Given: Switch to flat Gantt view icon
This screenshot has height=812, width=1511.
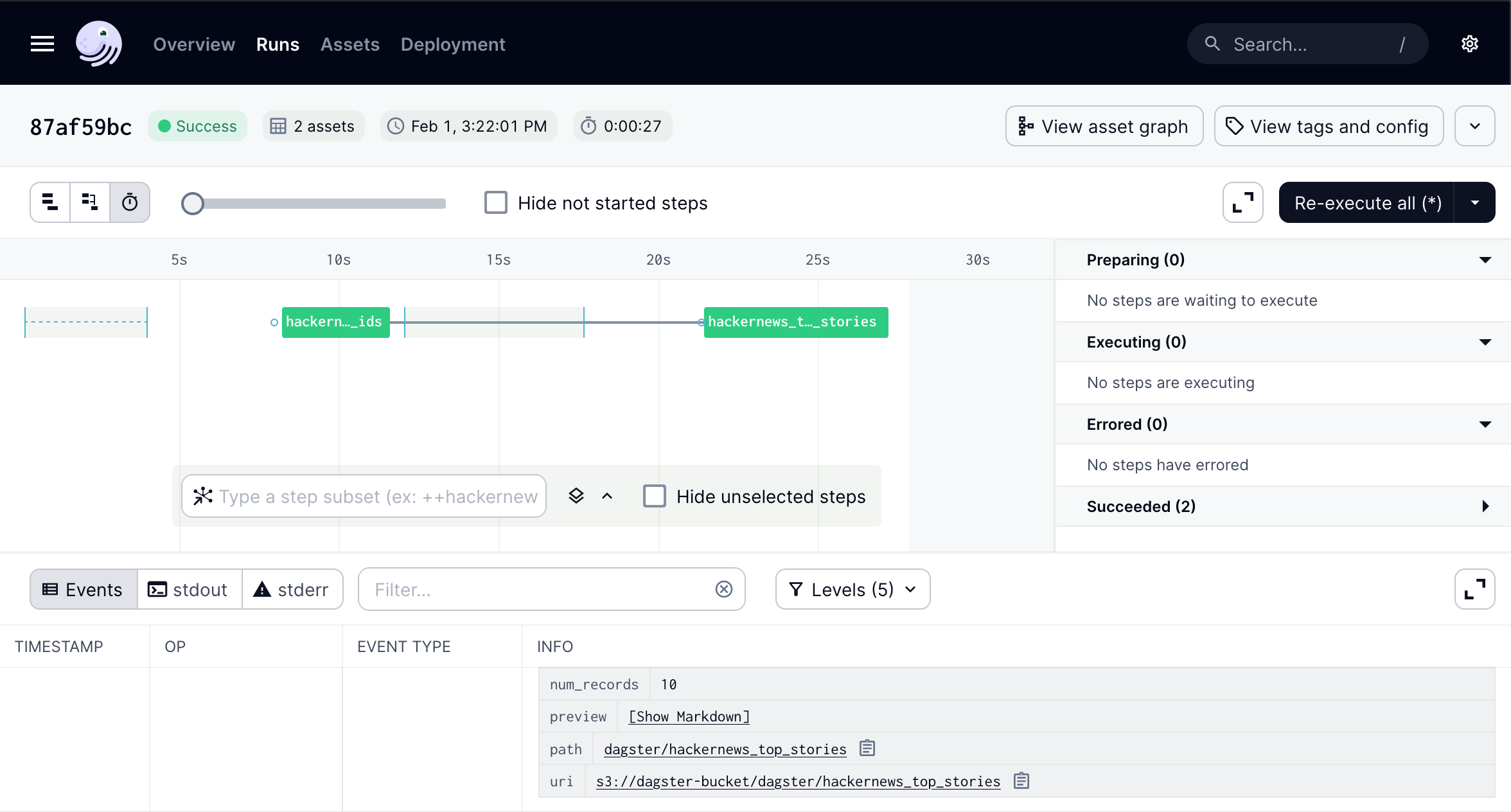Looking at the screenshot, I should pyautogui.click(x=50, y=202).
